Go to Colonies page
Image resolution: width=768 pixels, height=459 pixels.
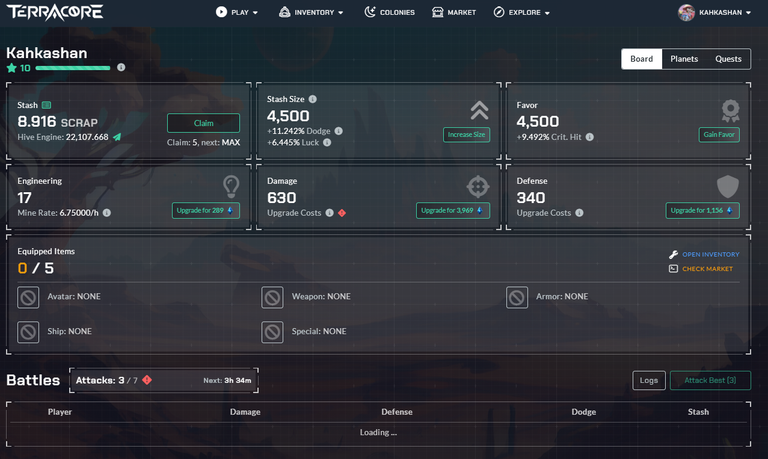point(389,12)
